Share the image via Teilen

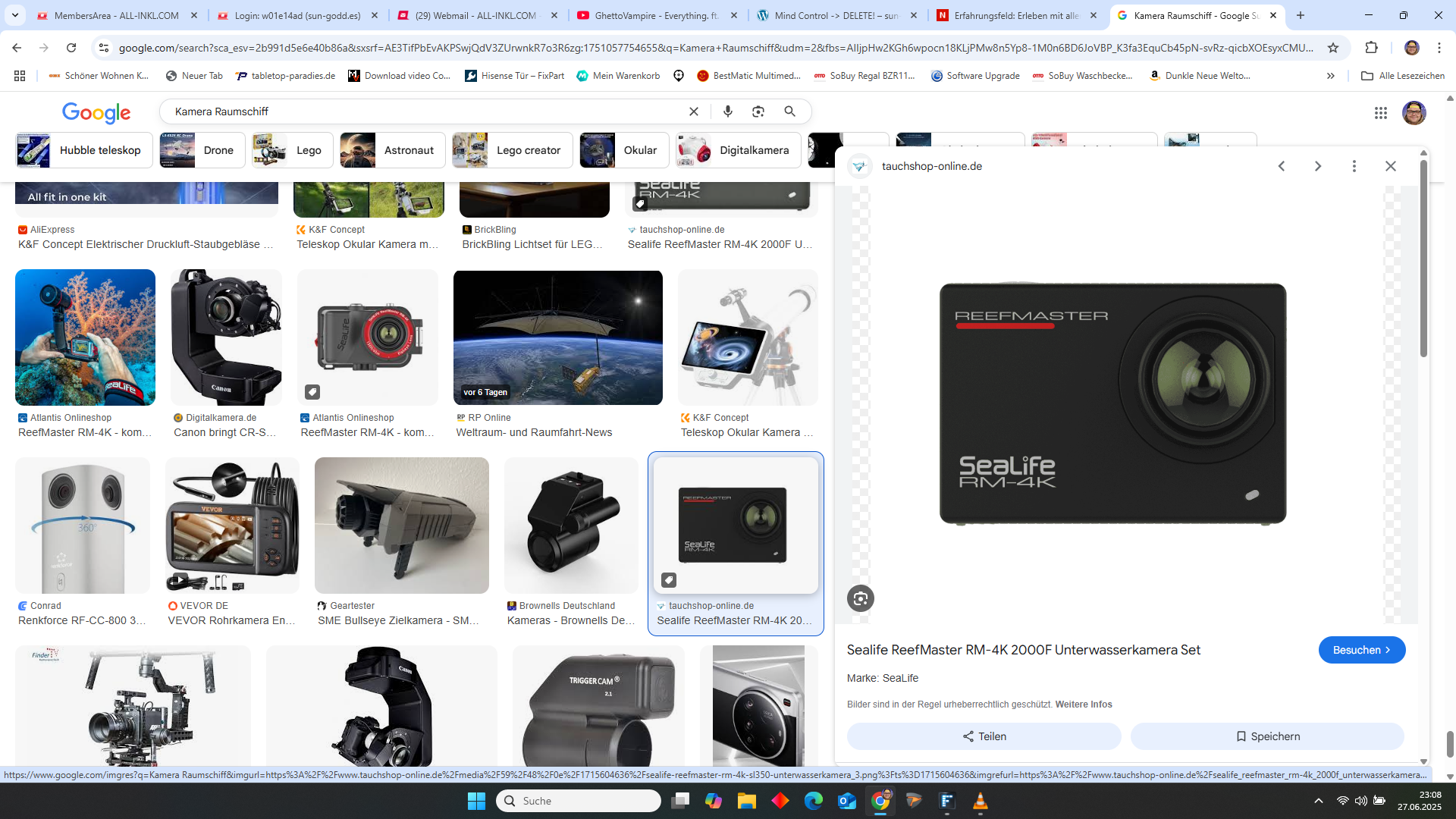pyautogui.click(x=984, y=736)
